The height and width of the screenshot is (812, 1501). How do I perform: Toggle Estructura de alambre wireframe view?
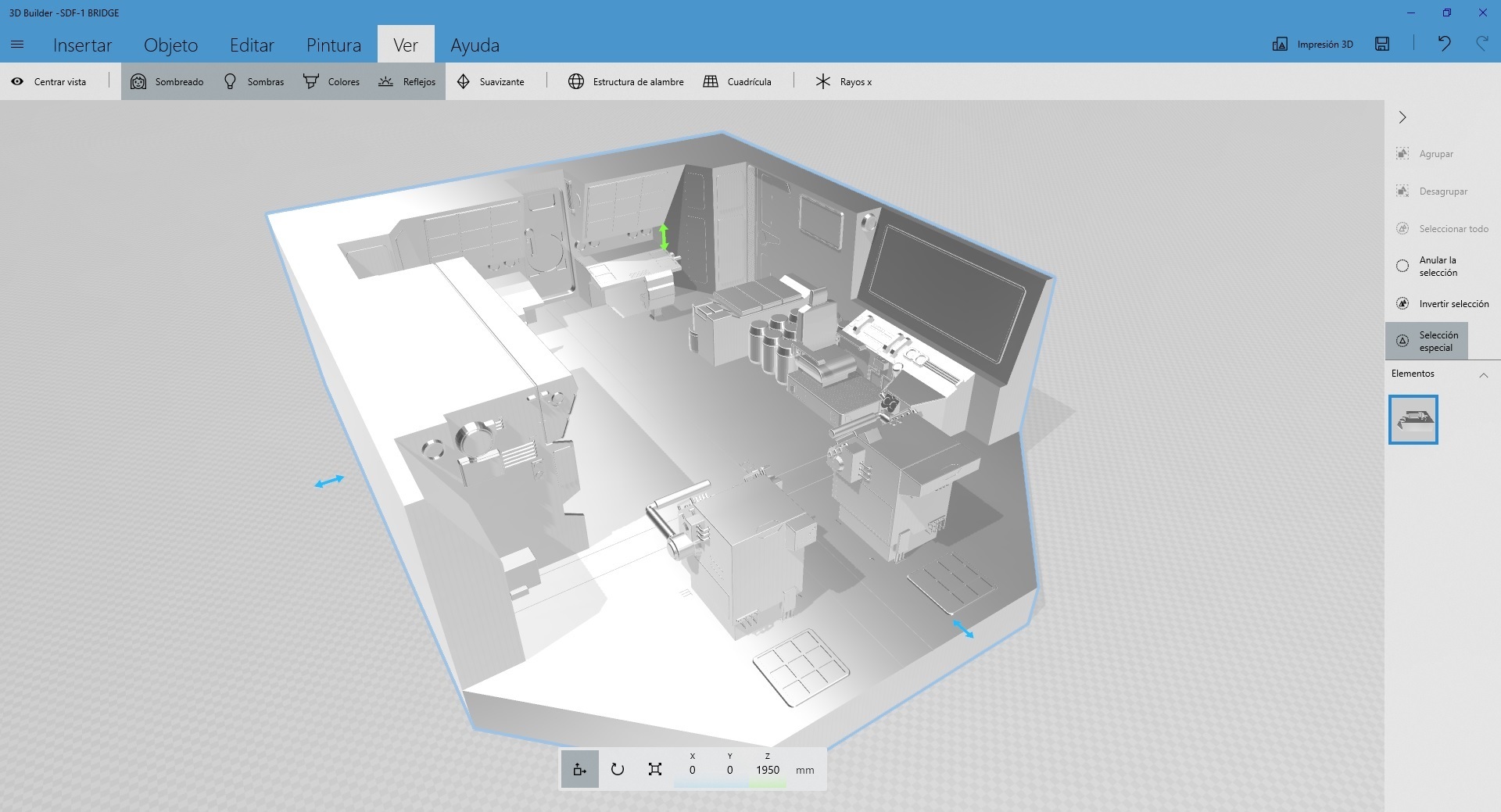(x=626, y=81)
